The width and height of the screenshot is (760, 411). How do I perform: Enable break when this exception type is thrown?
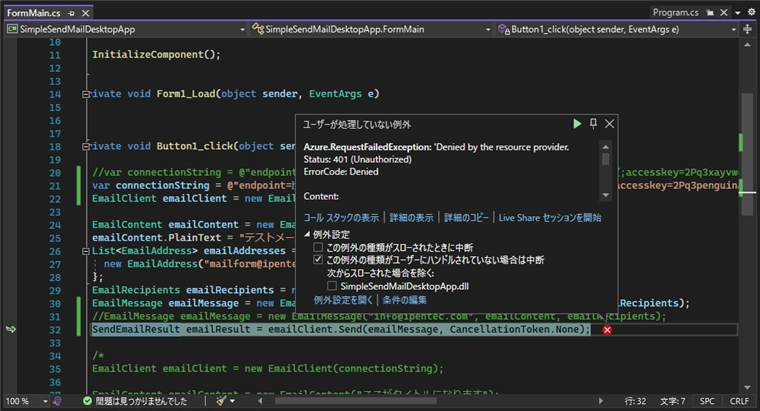point(318,247)
